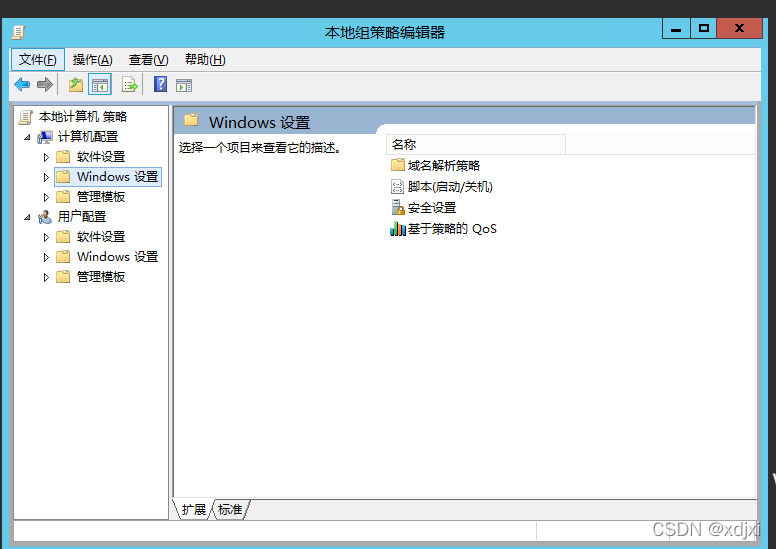Click the Export list toolbar icon

click(130, 85)
